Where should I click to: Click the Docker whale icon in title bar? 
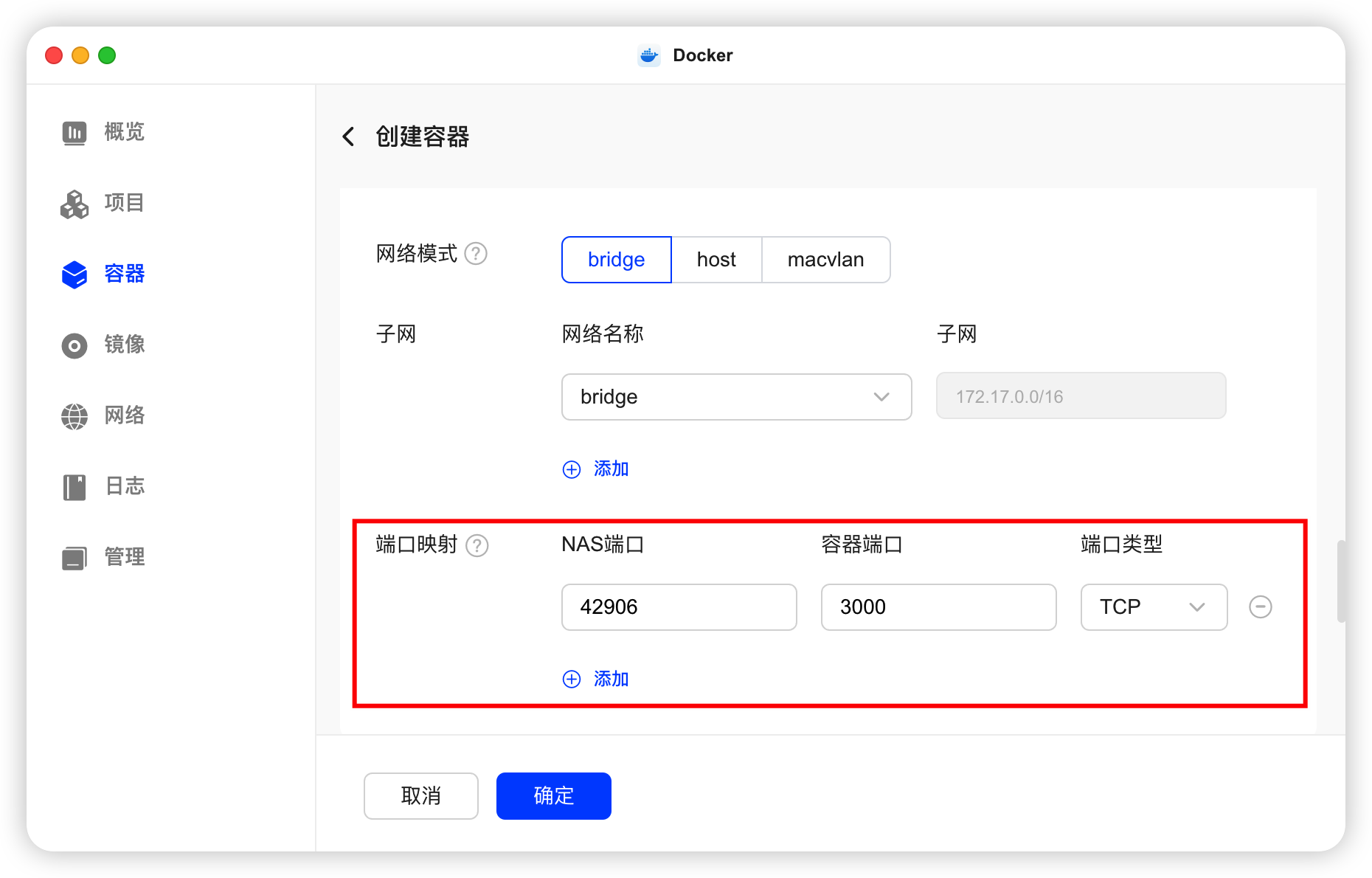[x=649, y=55]
